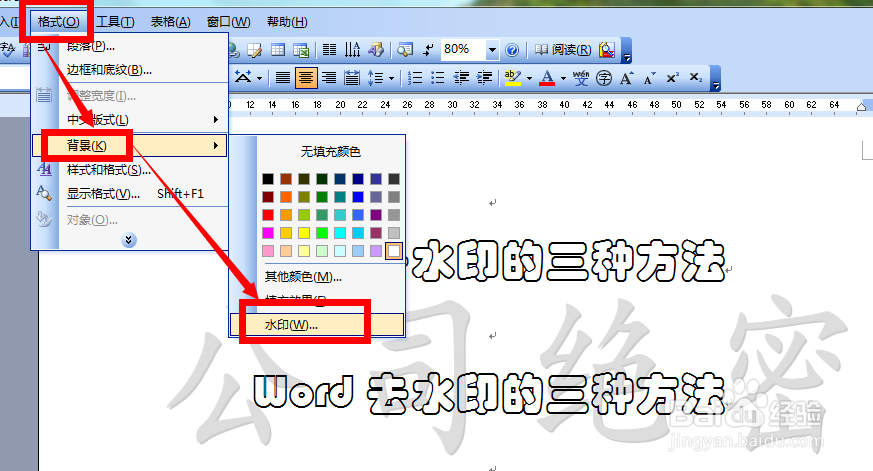The height and width of the screenshot is (471, 873).
Task: Toggle Align Right alignment
Action: coord(329,77)
